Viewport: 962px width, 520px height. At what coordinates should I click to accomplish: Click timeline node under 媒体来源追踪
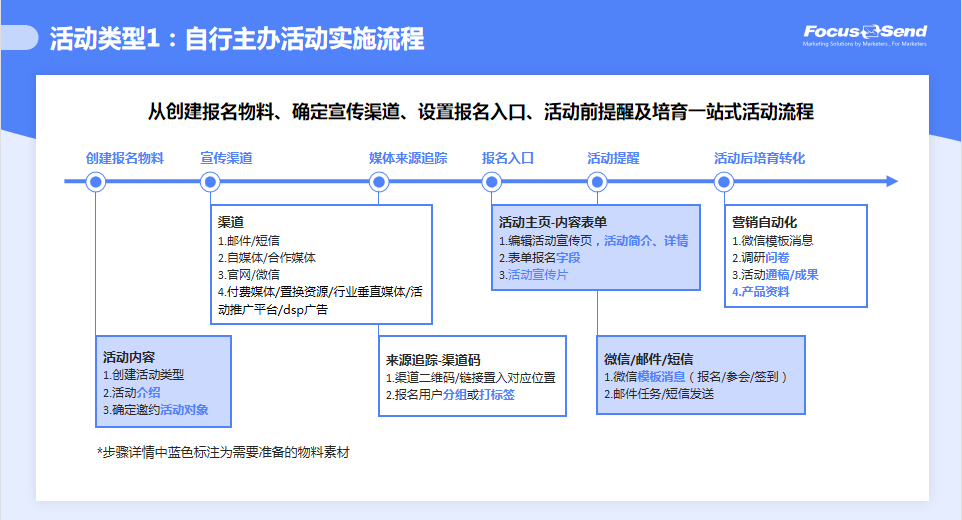pos(379,182)
